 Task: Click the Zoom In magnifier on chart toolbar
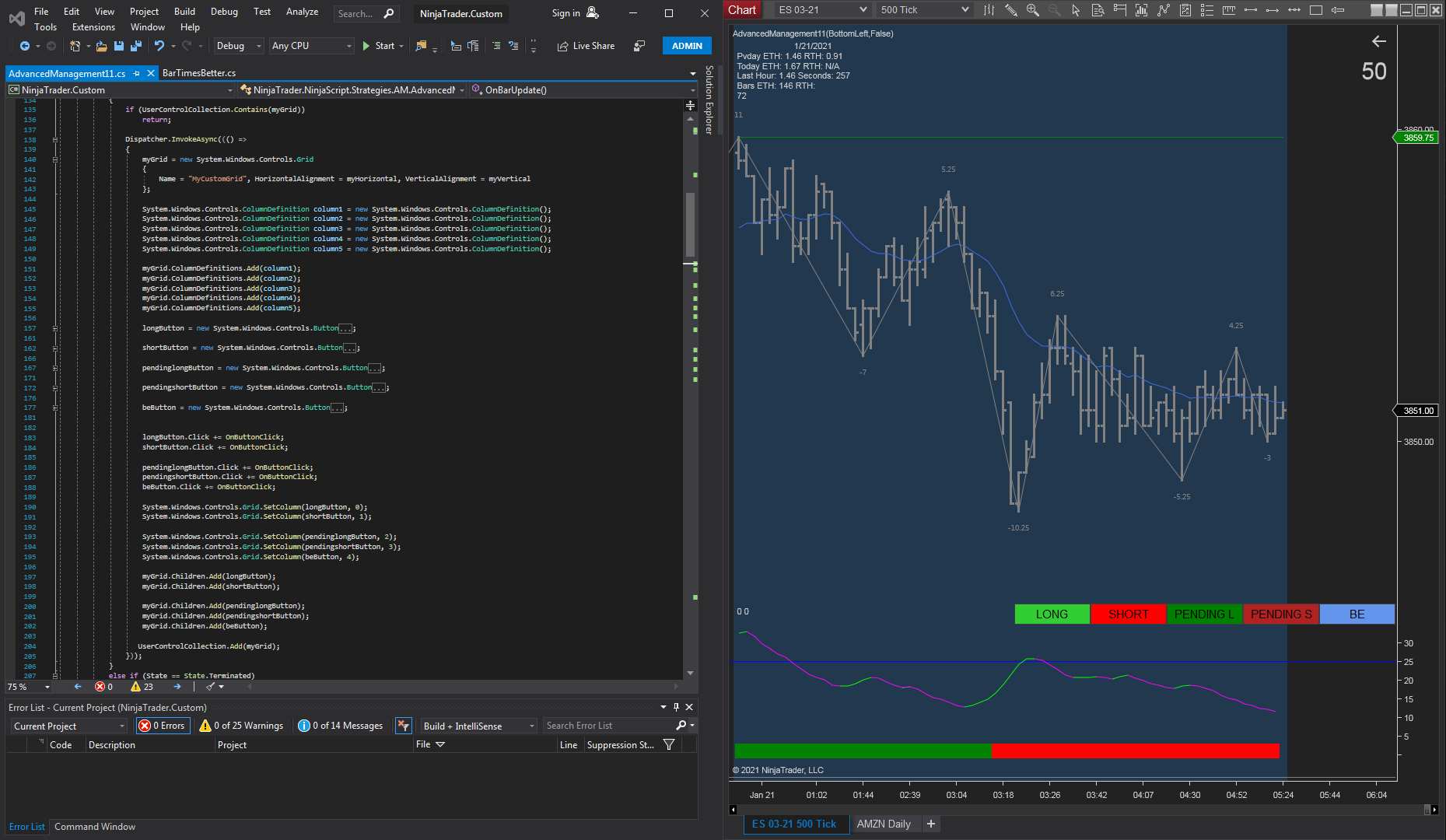click(1032, 10)
